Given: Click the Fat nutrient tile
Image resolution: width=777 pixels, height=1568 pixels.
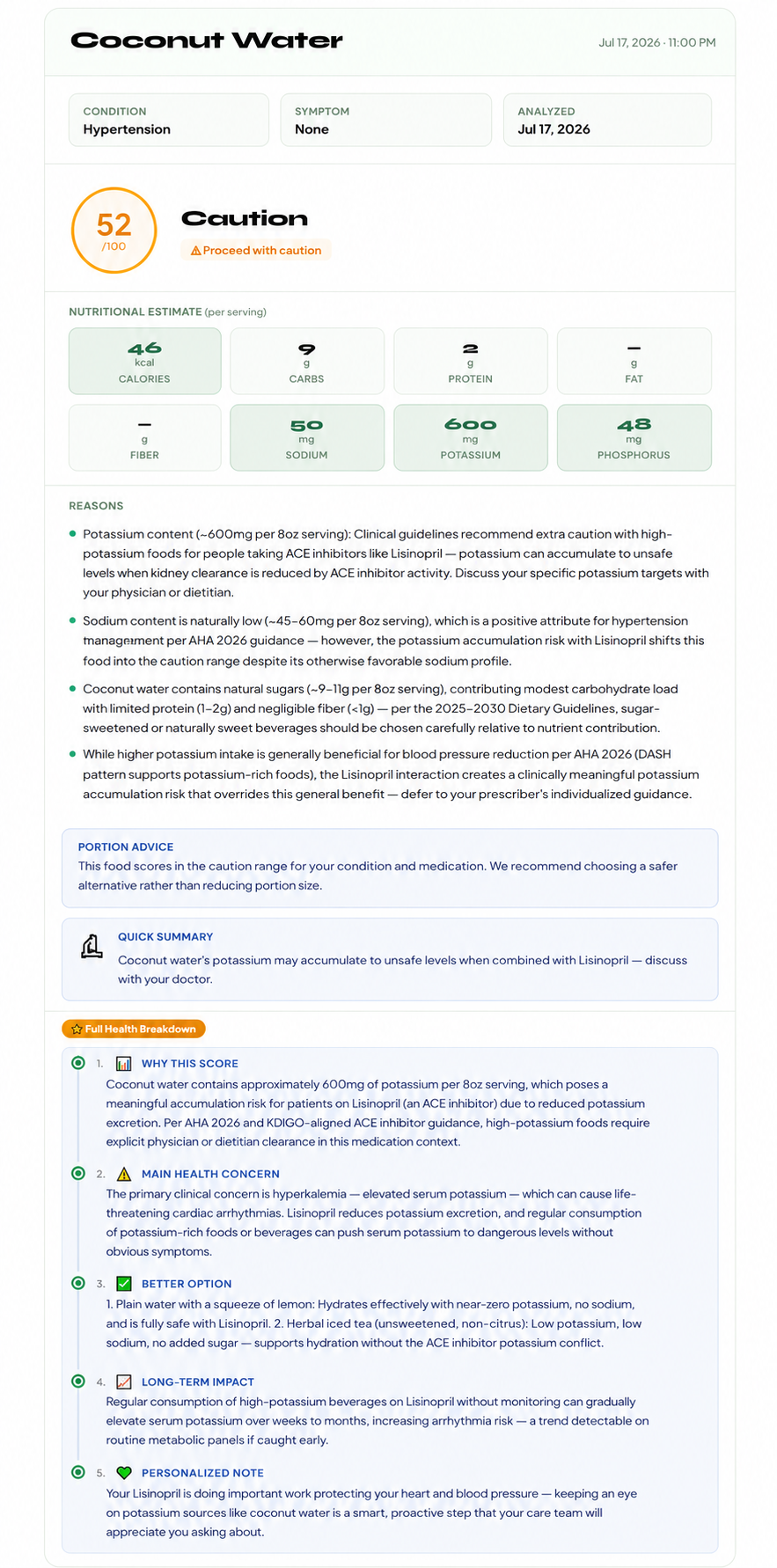Looking at the screenshot, I should [x=634, y=361].
